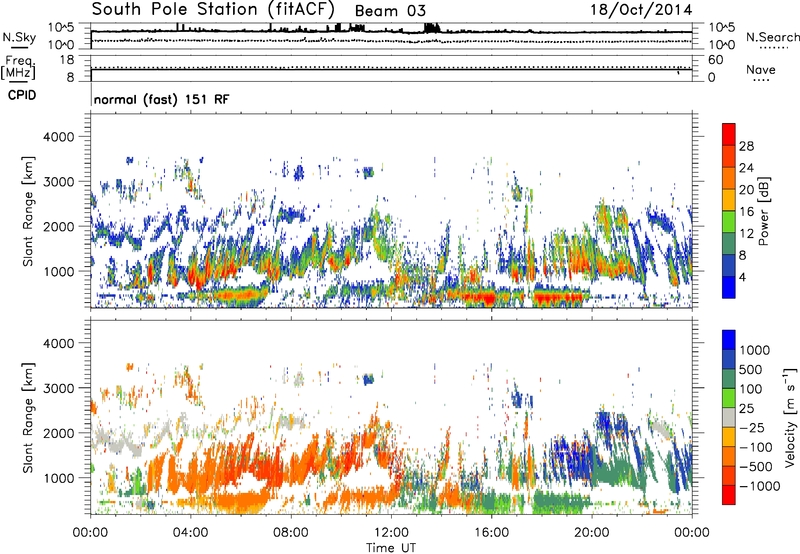The image size is (800, 554).
Task: Click the '4' tick on power scale
Action: click(742, 277)
